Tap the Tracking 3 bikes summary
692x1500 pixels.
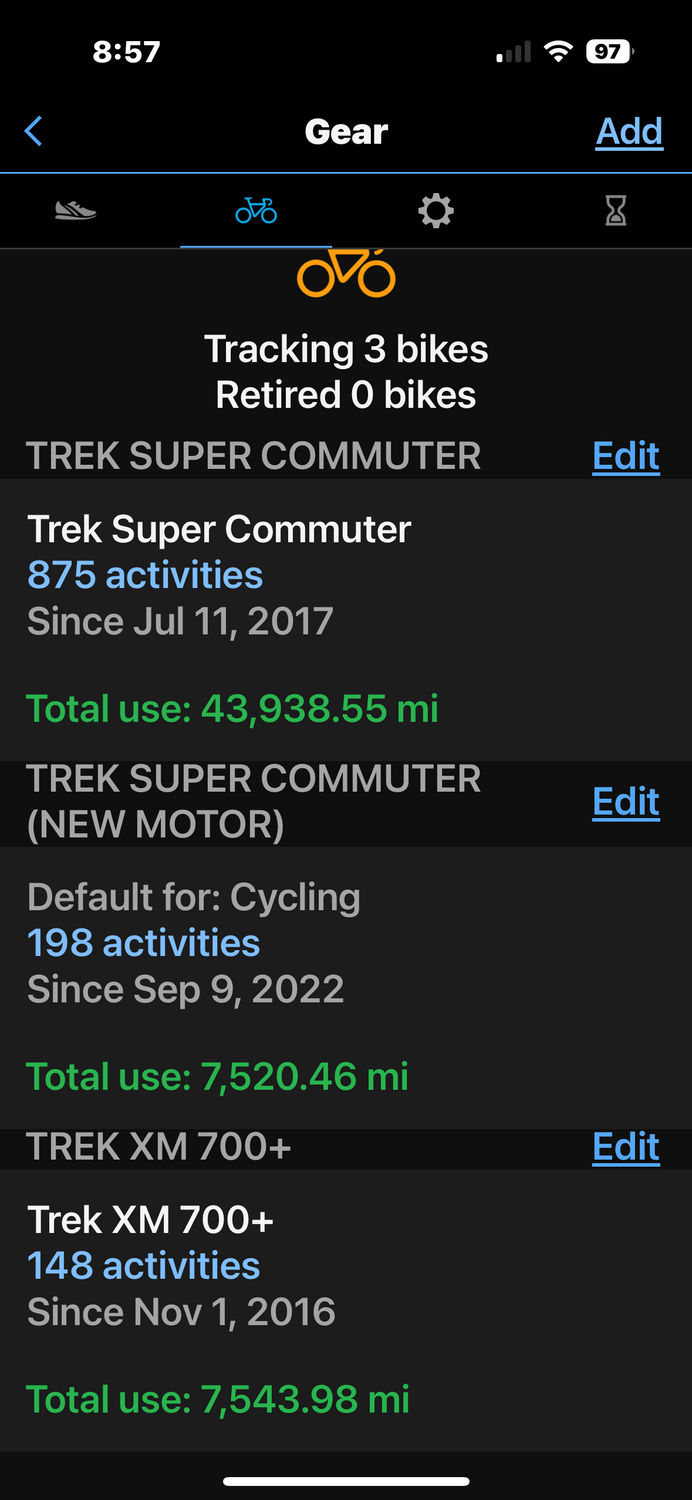tap(346, 349)
